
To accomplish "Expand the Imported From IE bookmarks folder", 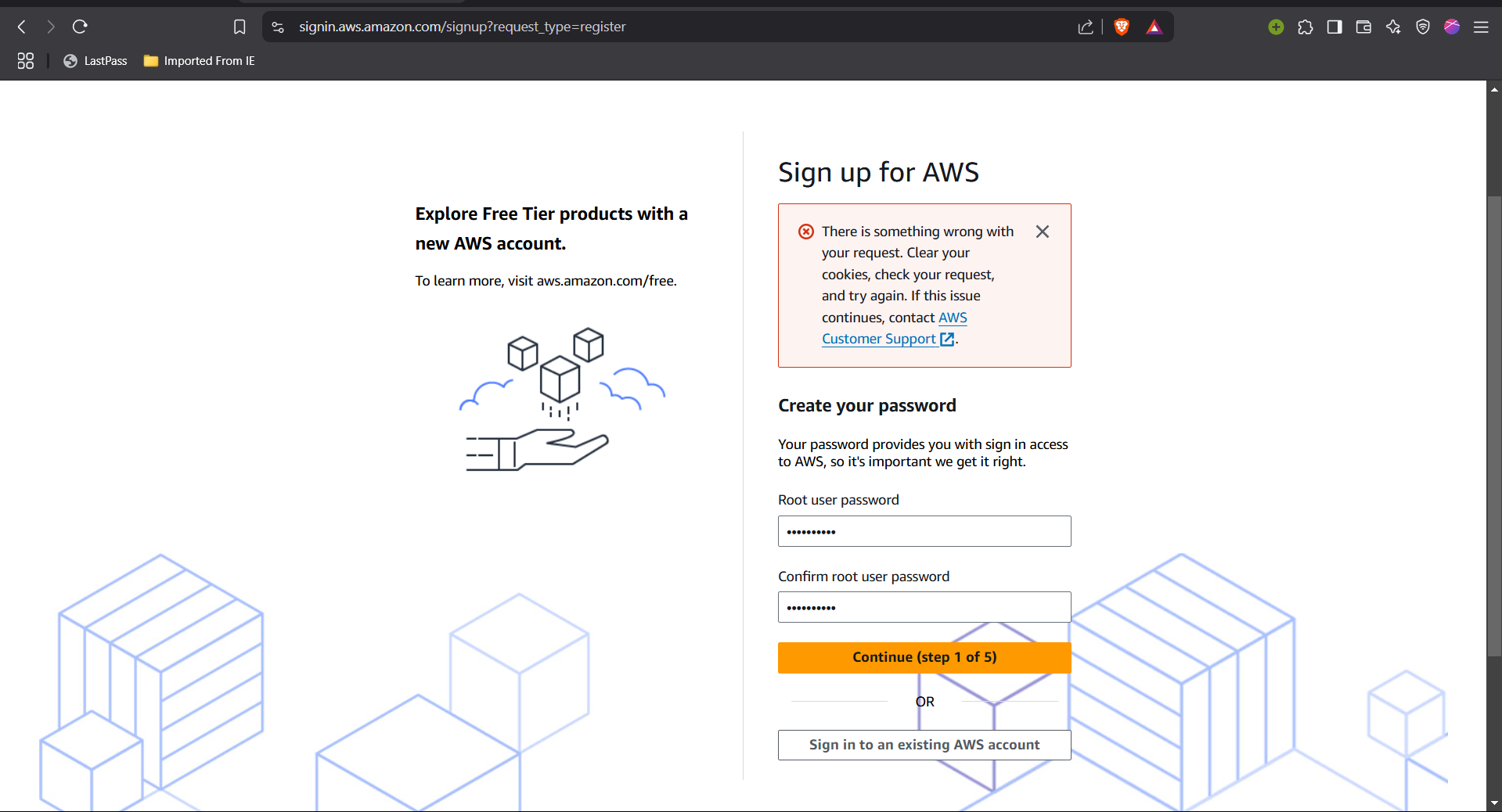I will (200, 61).
